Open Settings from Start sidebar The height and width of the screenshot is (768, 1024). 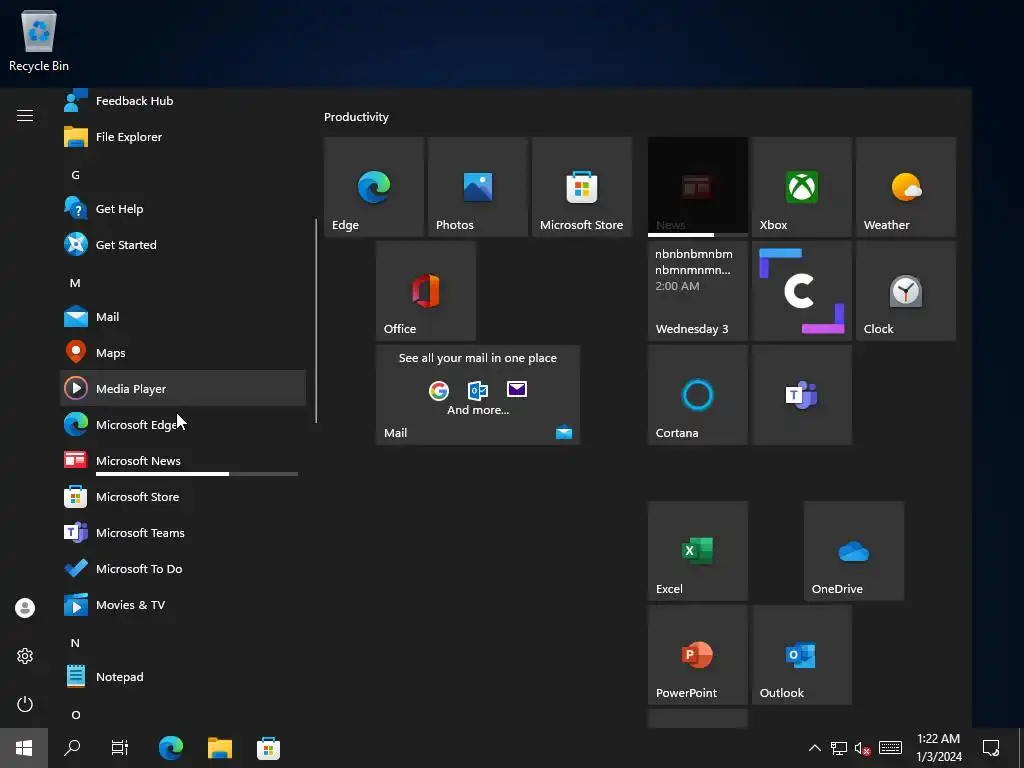25,656
